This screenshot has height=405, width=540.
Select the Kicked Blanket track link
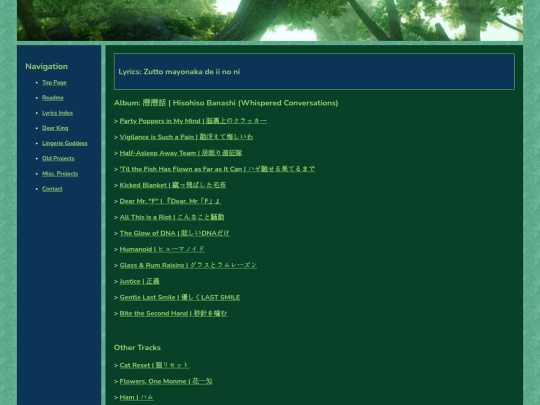173,185
